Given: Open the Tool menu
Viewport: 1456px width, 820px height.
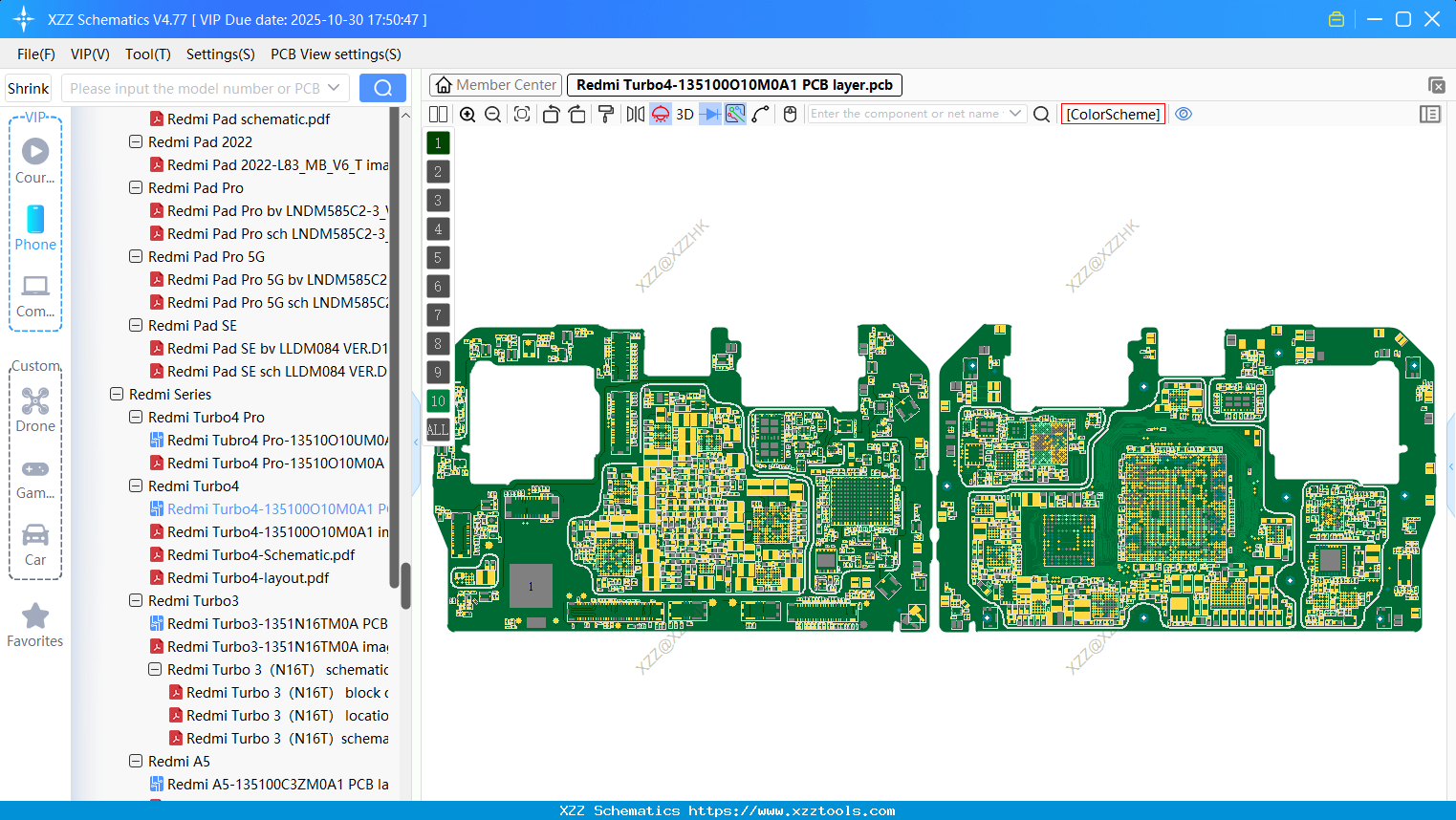Looking at the screenshot, I should tap(147, 54).
